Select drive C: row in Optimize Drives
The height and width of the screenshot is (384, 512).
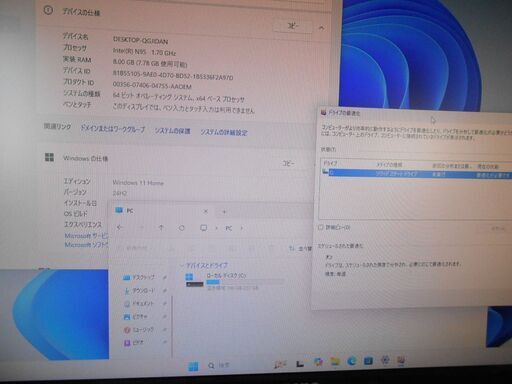pyautogui.click(x=417, y=173)
